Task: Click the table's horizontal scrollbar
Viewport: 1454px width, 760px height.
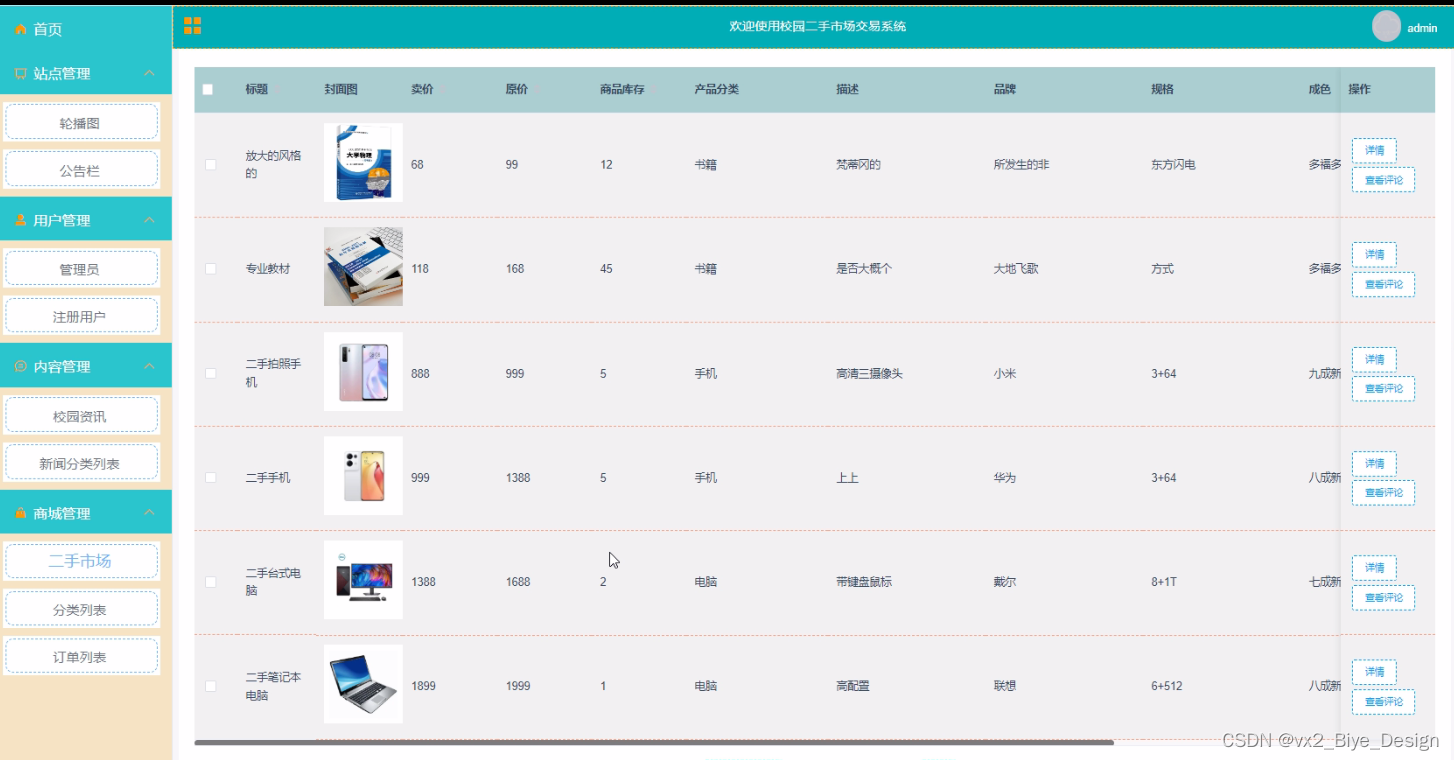Action: [654, 743]
